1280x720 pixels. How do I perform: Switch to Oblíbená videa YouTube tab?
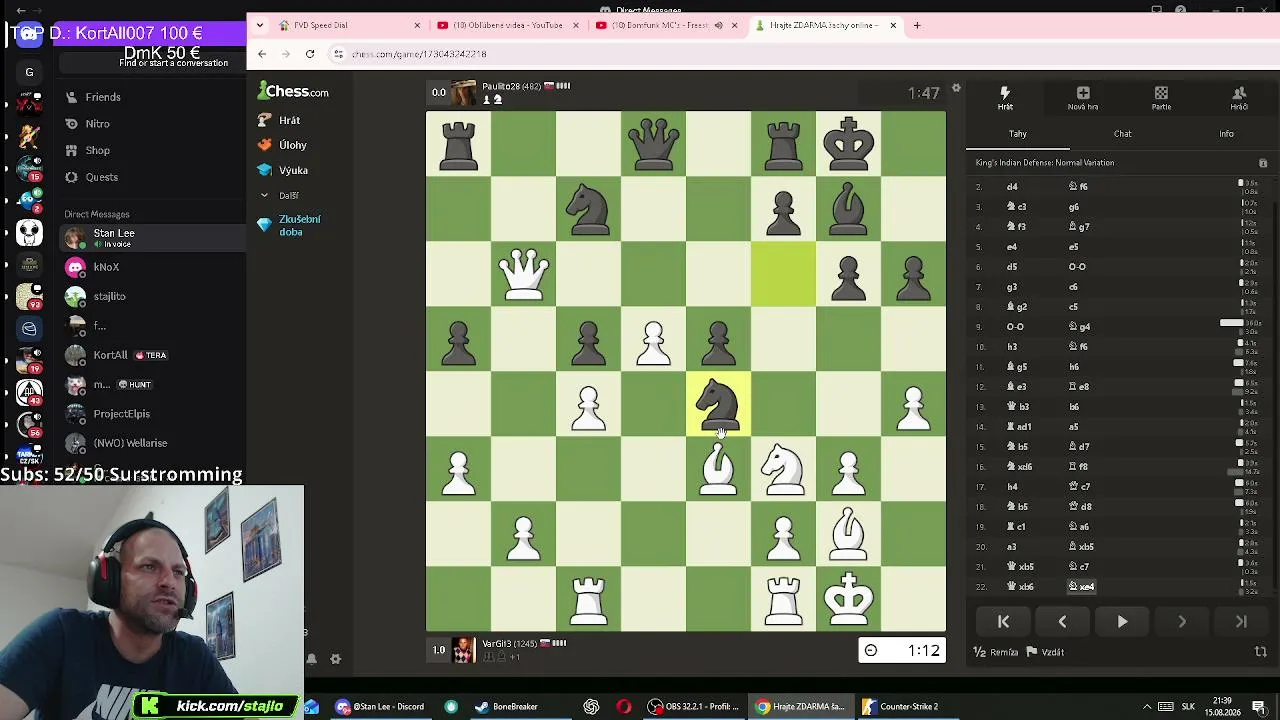pyautogui.click(x=506, y=25)
